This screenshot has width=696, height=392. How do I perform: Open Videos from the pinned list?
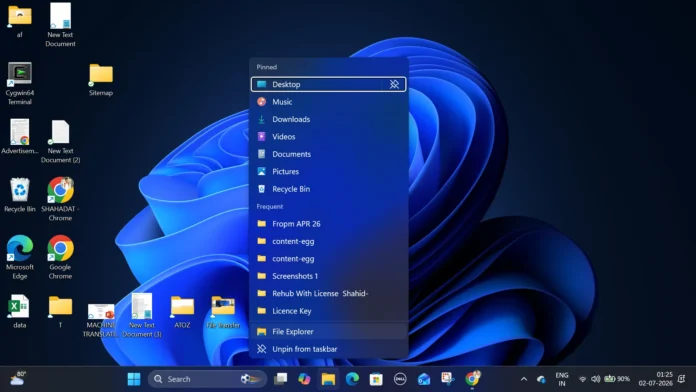coord(328,136)
